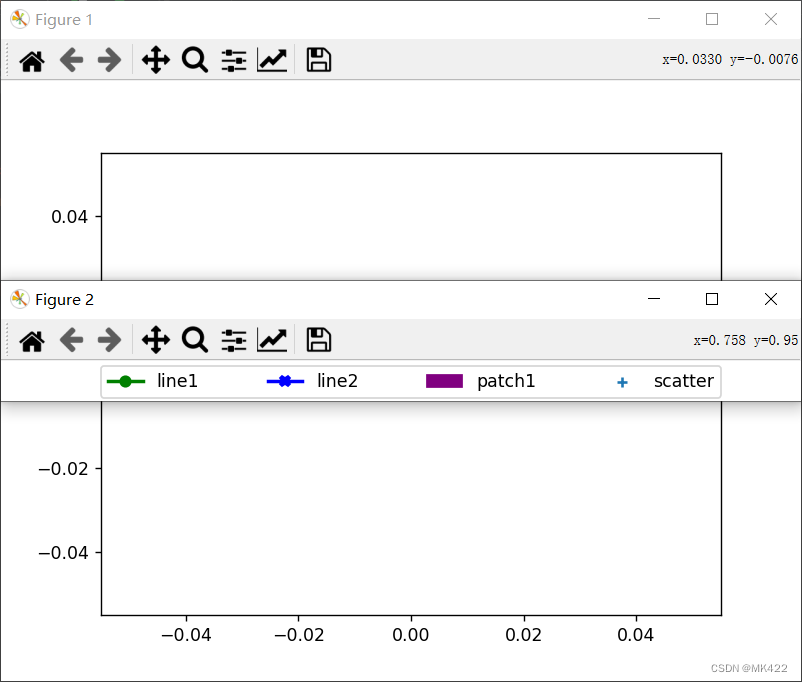Screen dimensions: 802x682
Task: Minimize the Figure 1 window
Action: [654, 19]
